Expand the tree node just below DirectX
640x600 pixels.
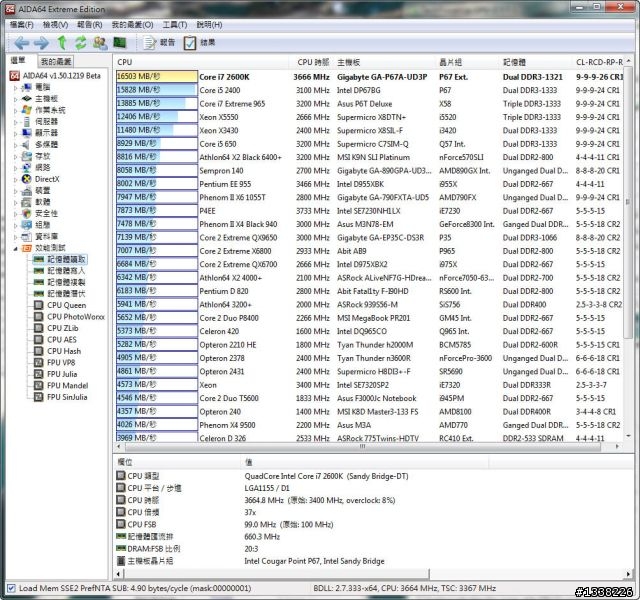pos(16,191)
